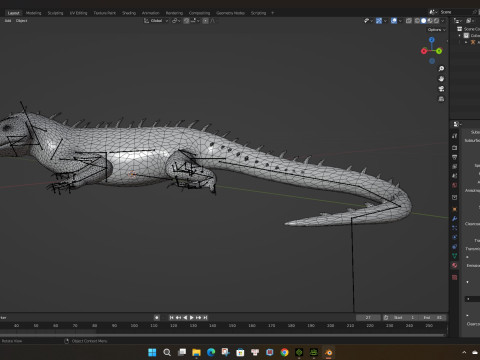Screen dimensions: 480x360
Task: Switch to Shading workspace tab
Action: pos(129,13)
